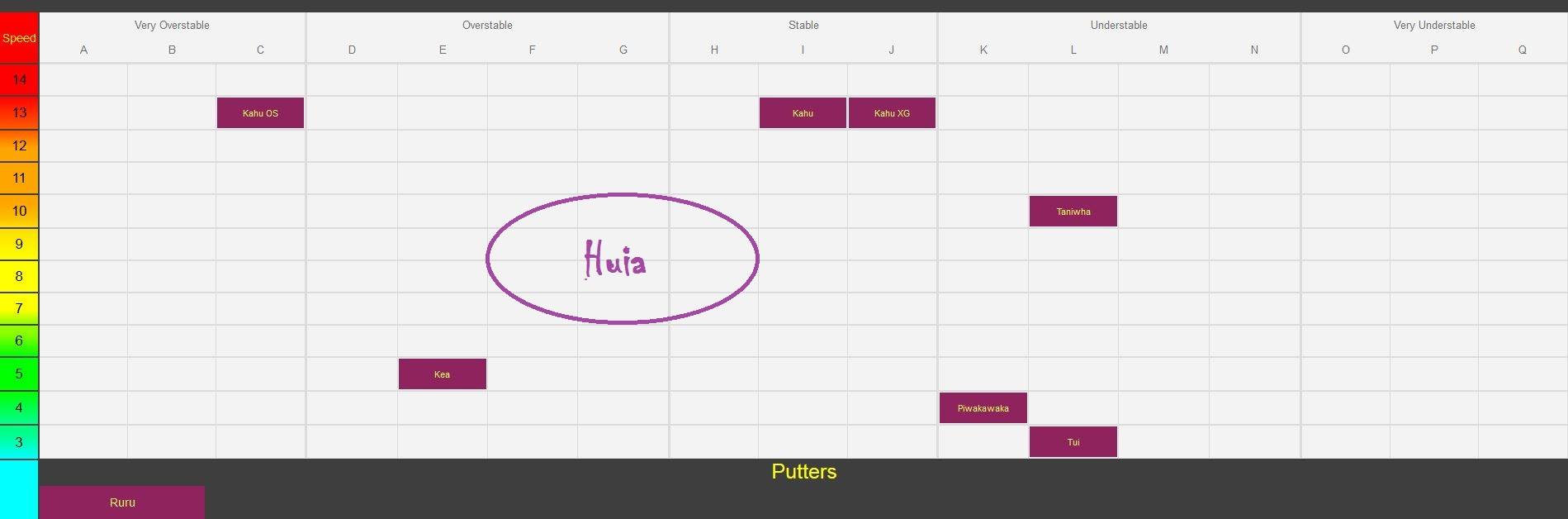Select the Ruru putter
This screenshot has width=1568, height=519.
click(122, 502)
